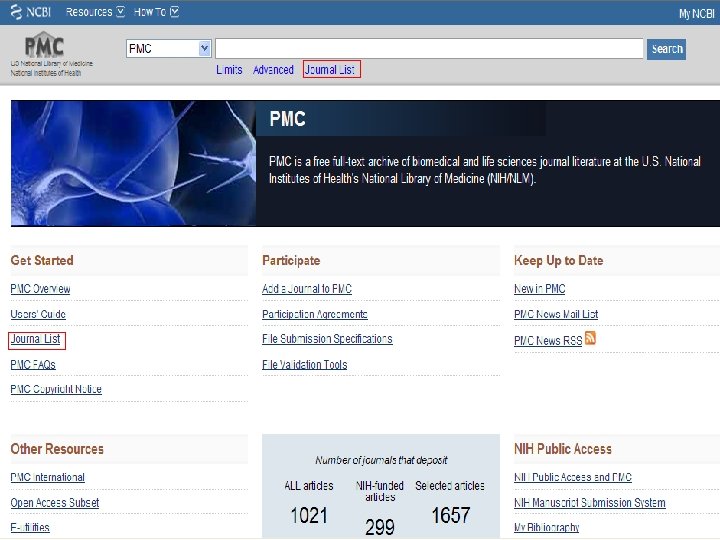Open Add a Journal to PMC
The width and height of the screenshot is (720, 540).
(x=307, y=289)
